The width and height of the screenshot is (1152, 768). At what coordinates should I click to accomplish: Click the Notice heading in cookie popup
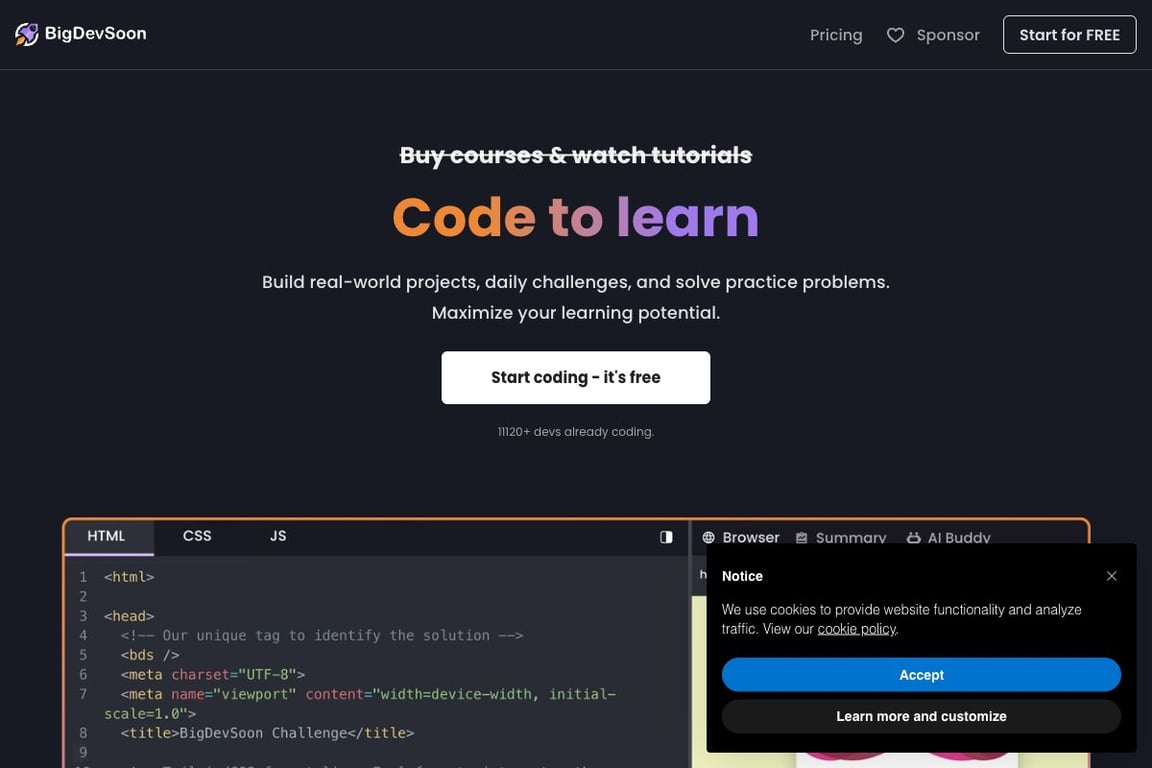coord(742,576)
